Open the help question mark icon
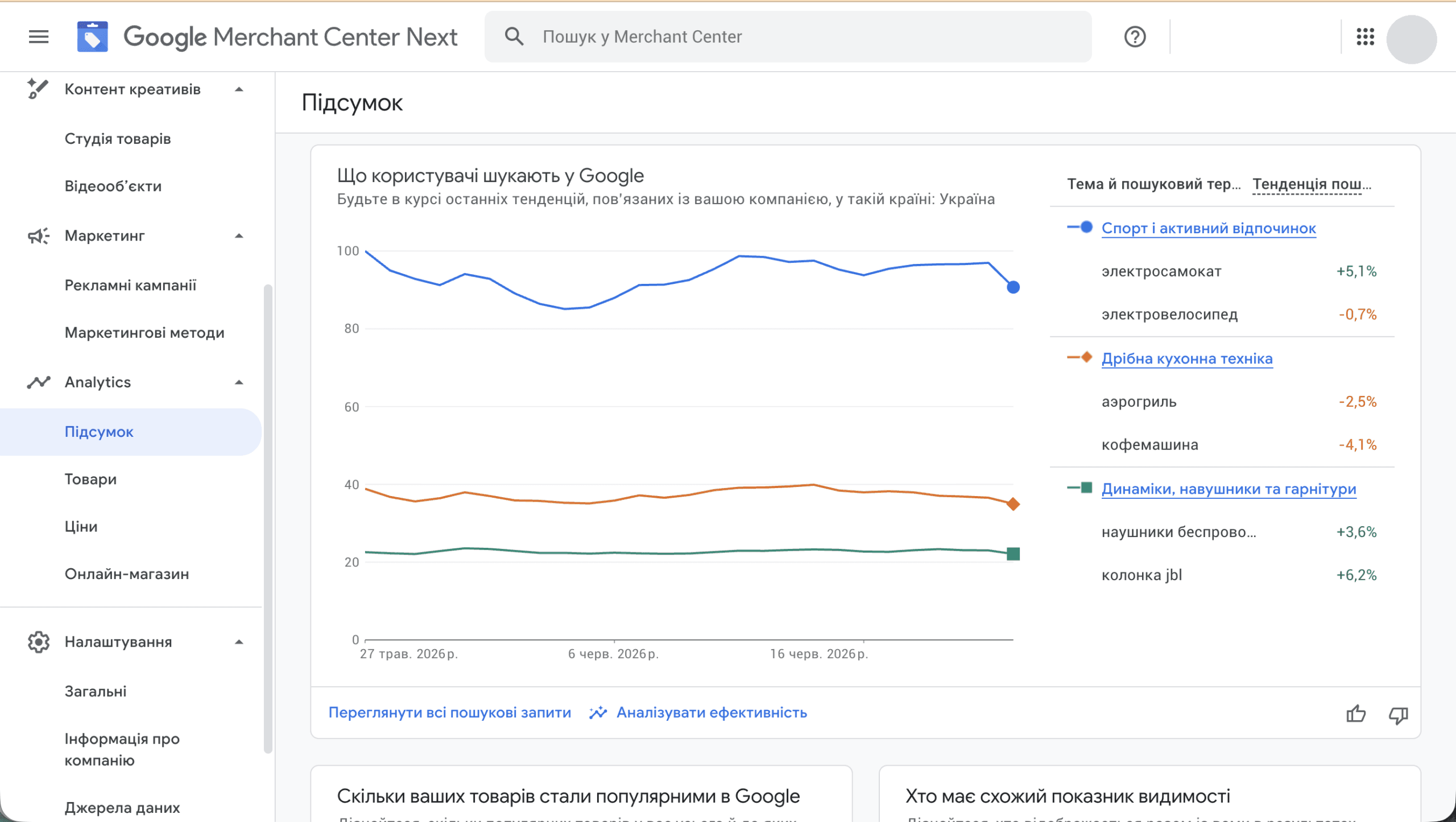 [1135, 37]
